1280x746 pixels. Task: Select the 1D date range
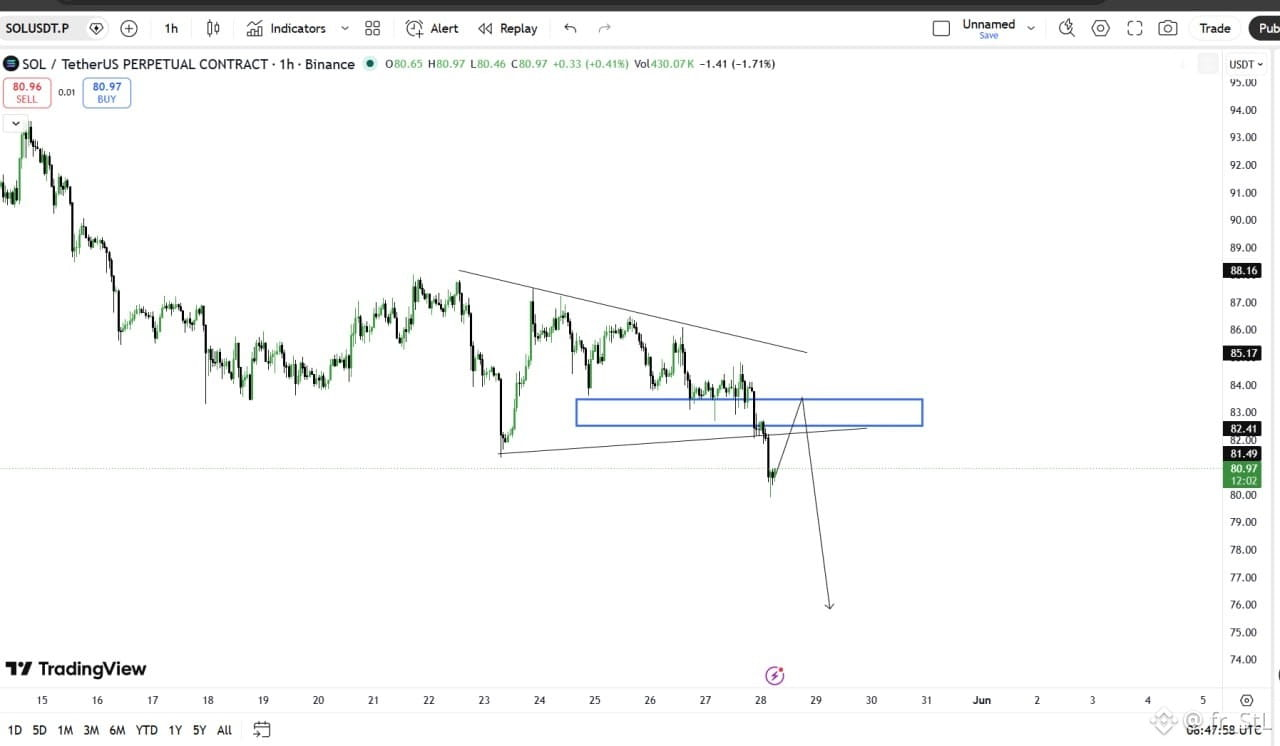15,730
